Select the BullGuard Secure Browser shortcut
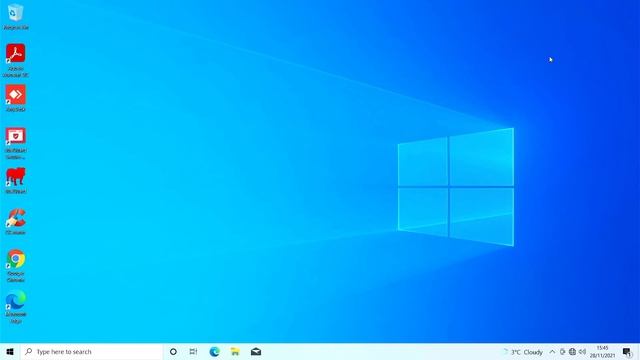640x360 pixels. pos(16,143)
